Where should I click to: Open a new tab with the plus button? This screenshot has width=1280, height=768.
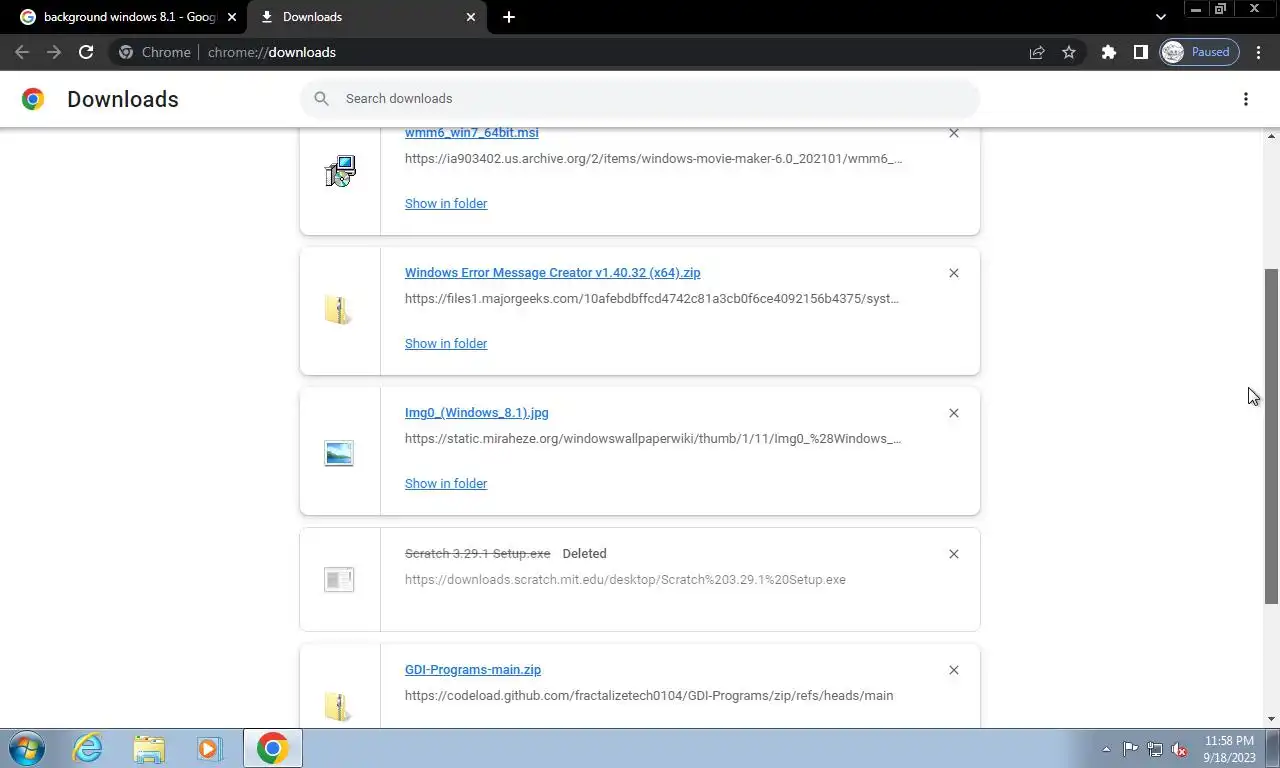(509, 17)
